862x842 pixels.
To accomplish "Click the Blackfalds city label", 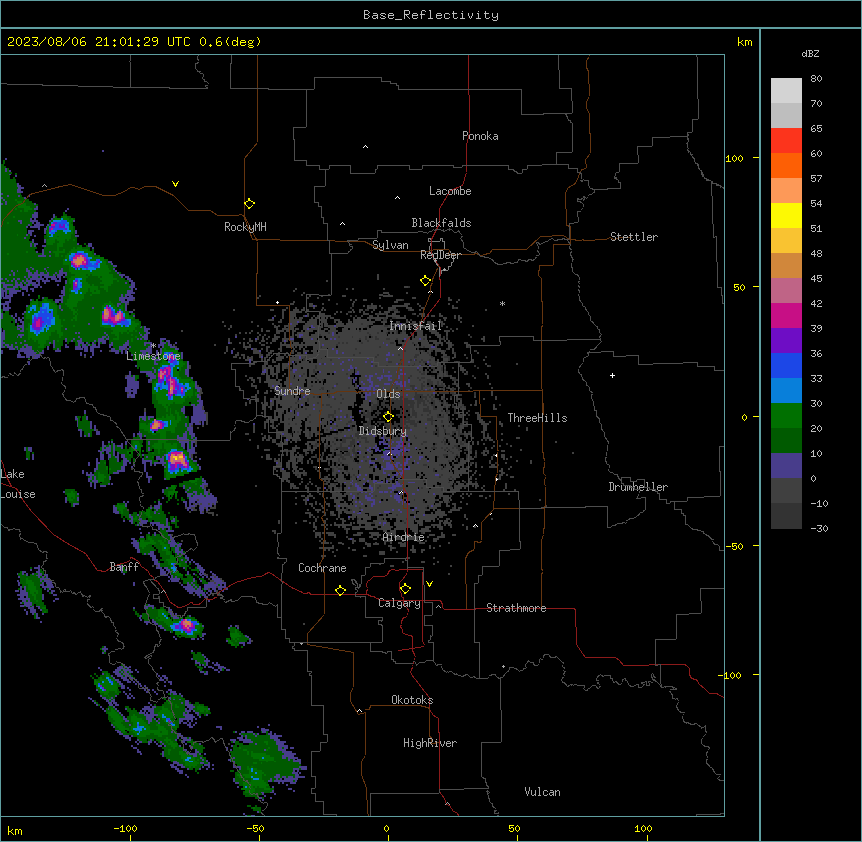I will tap(441, 223).
